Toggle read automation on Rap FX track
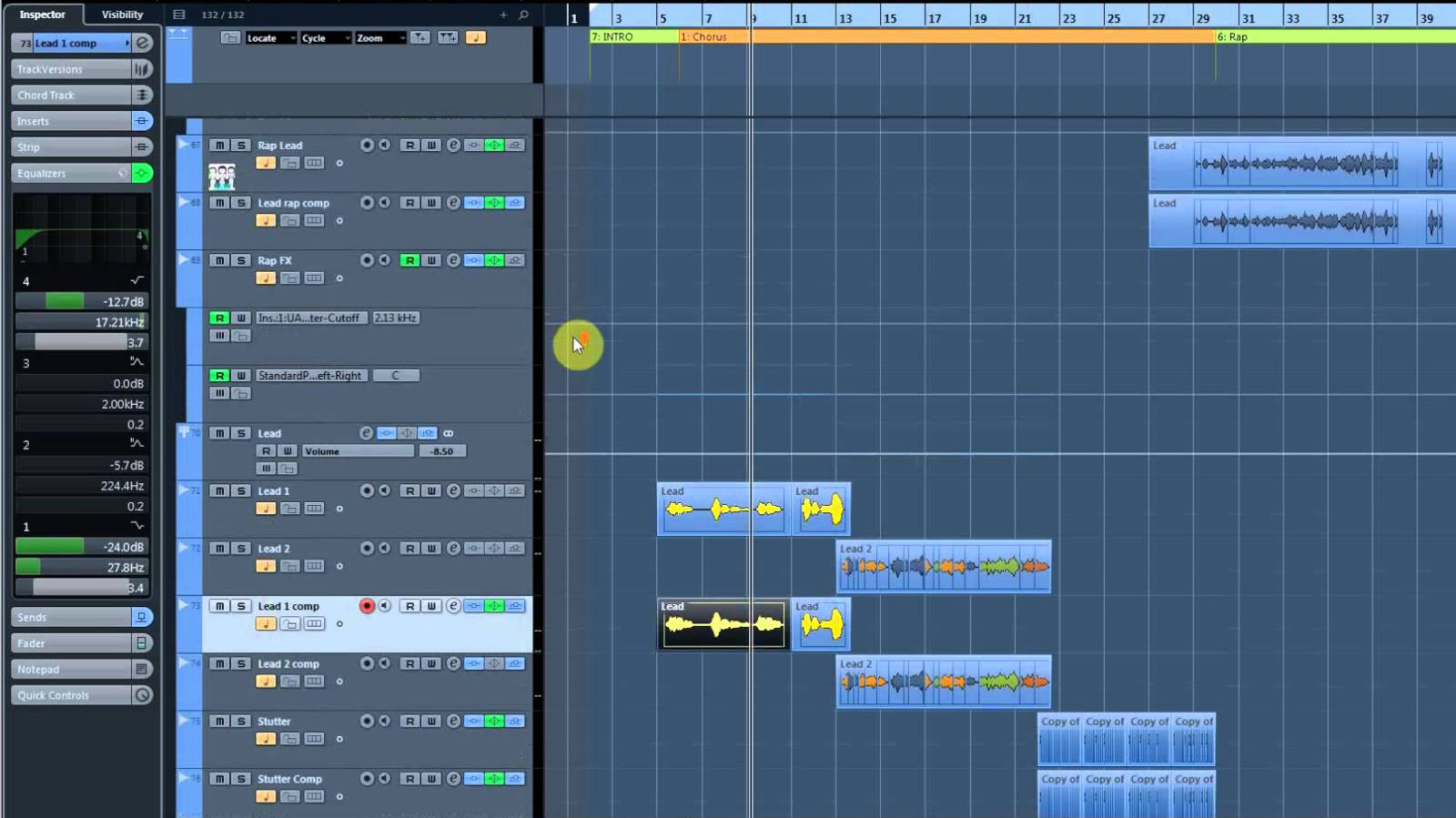 [409, 261]
